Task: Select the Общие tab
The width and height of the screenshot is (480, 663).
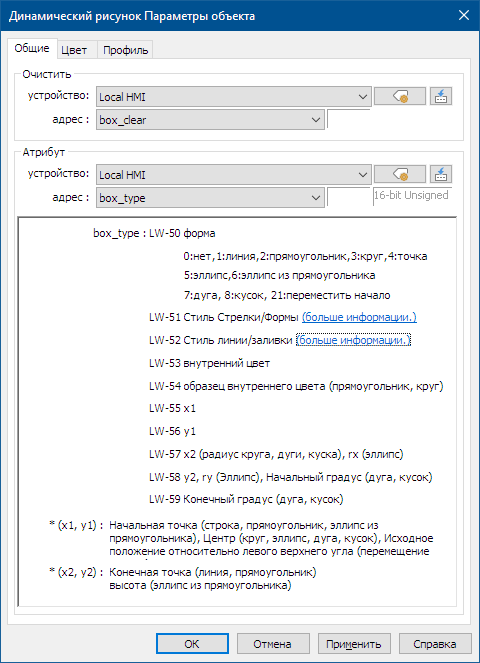Action: pos(32,48)
